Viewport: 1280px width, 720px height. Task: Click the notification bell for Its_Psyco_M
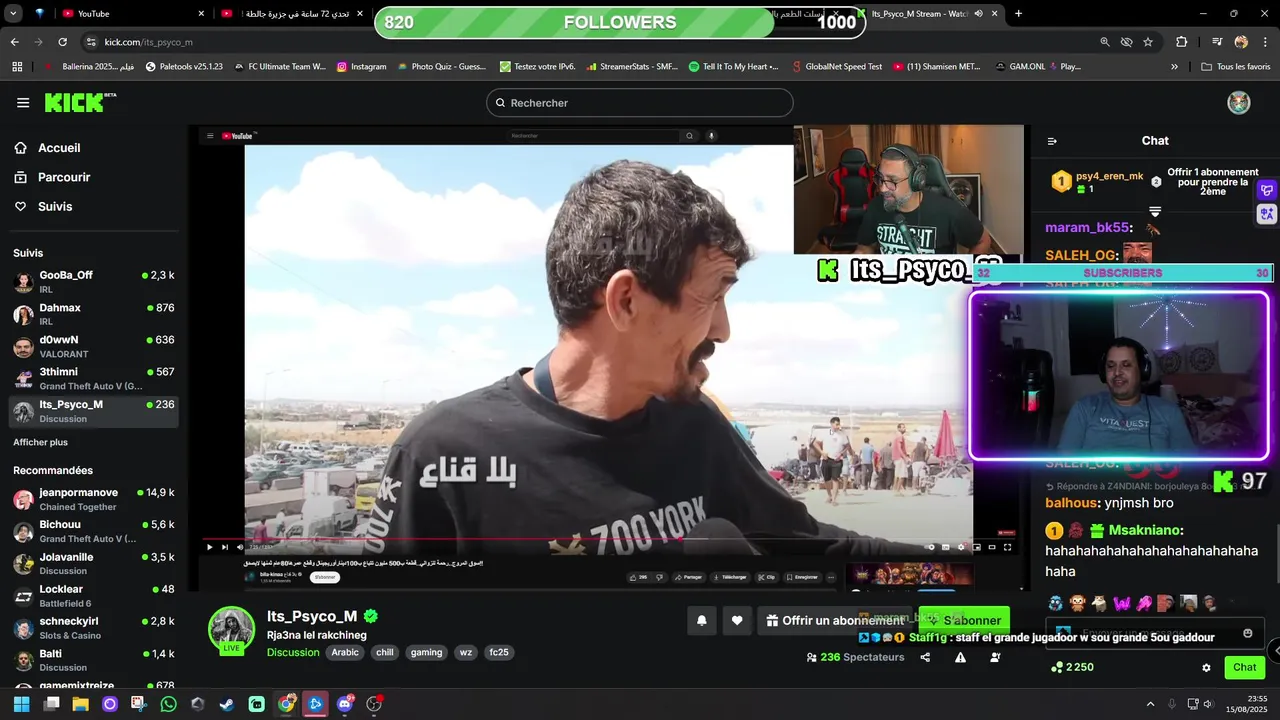pos(702,621)
